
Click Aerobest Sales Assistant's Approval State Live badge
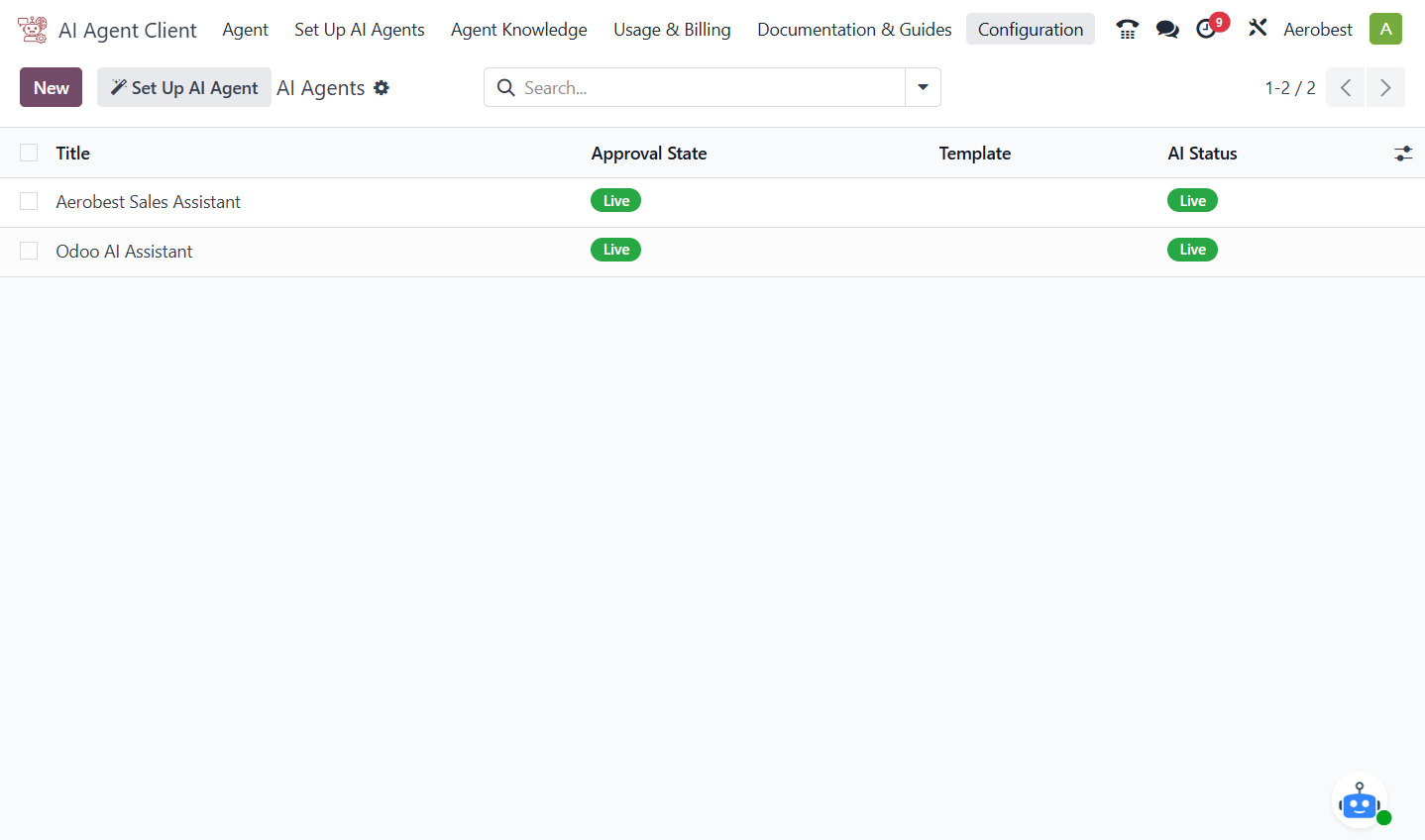point(616,201)
